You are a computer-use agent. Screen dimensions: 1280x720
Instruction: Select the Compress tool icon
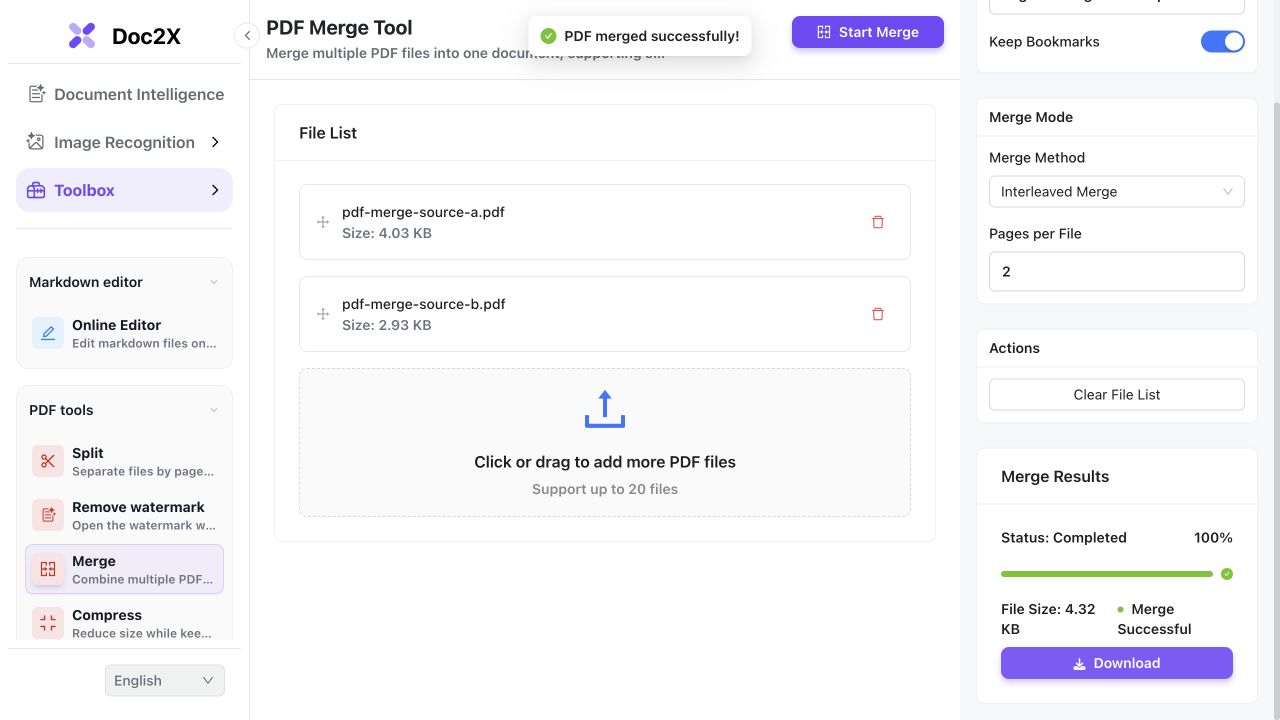pyautogui.click(x=48, y=623)
